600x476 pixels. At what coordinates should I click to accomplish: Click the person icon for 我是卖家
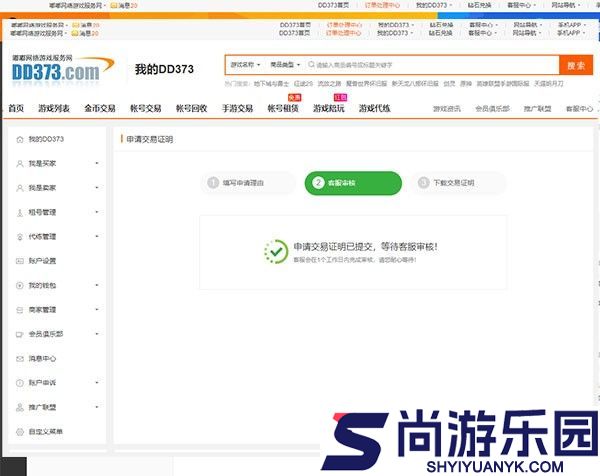20,188
